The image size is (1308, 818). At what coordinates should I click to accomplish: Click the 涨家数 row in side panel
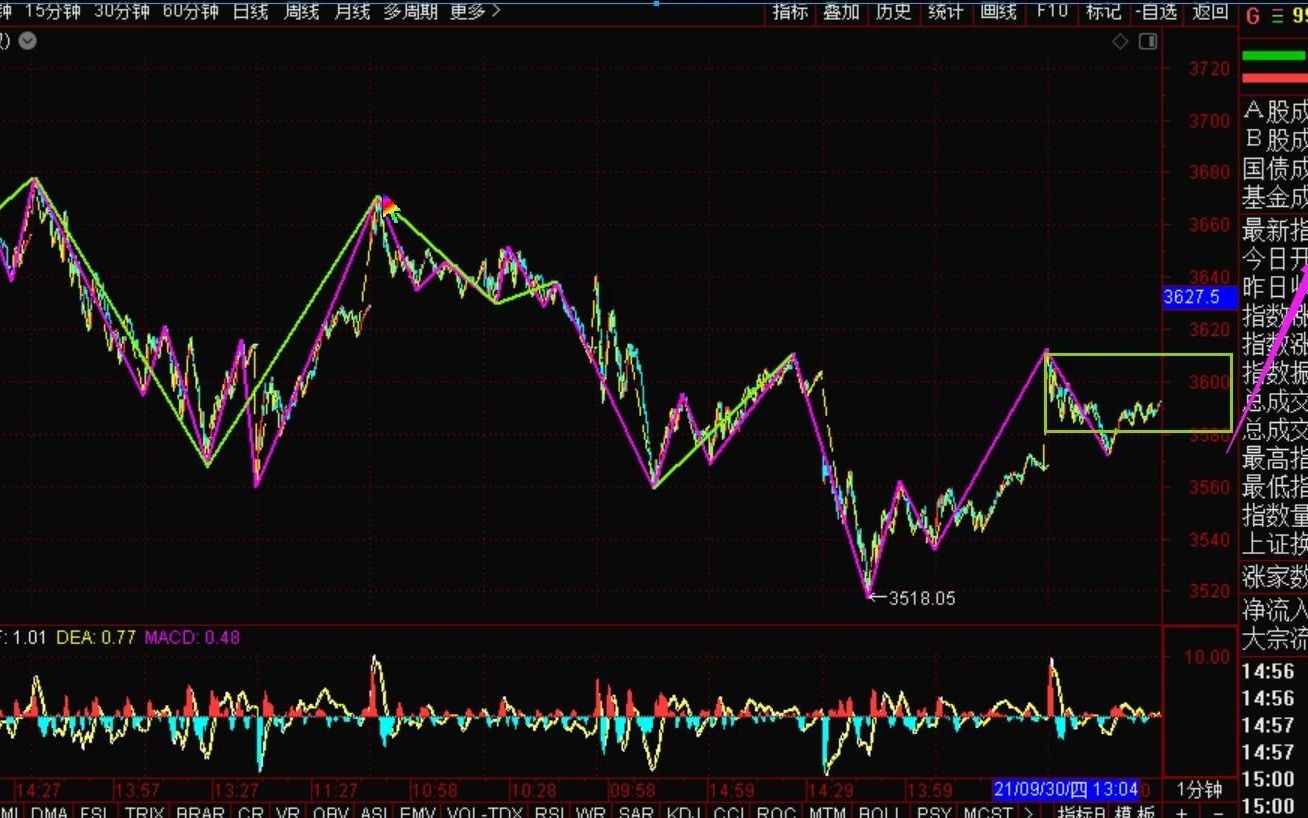[x=1275, y=577]
